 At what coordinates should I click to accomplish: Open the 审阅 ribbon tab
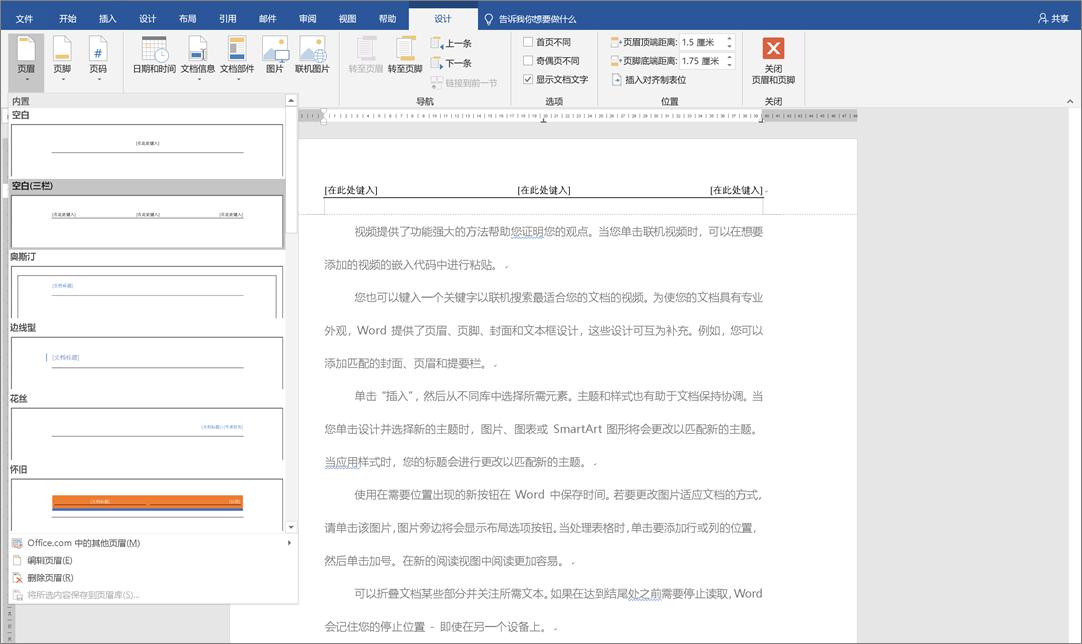click(x=306, y=17)
